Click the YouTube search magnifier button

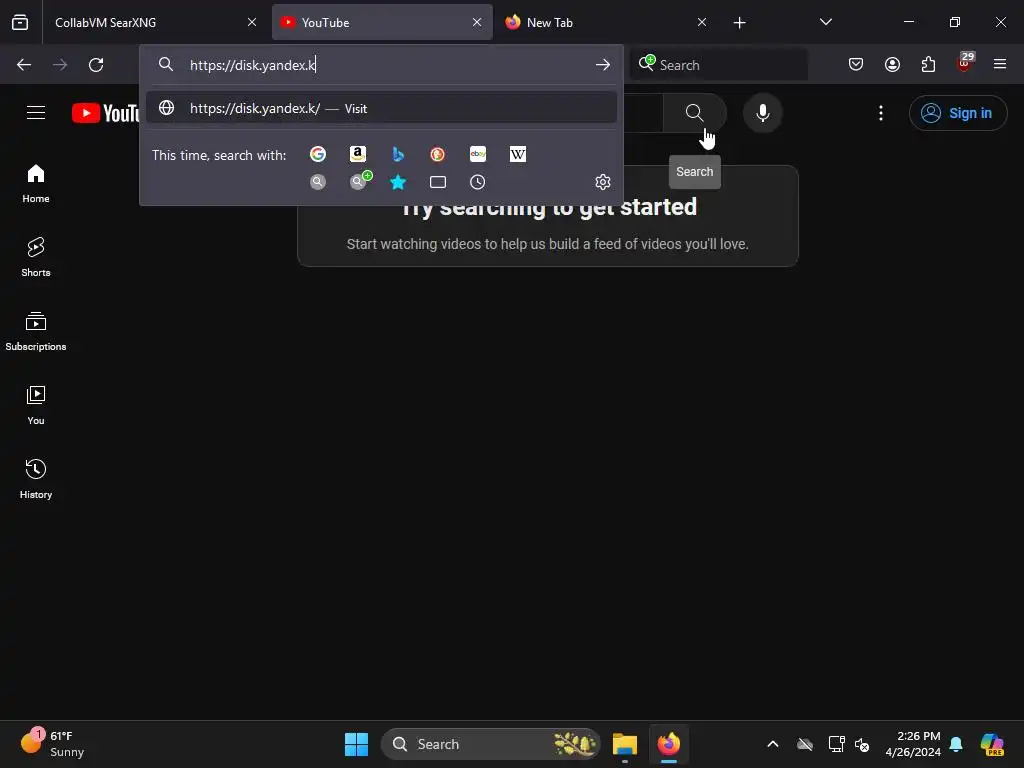694,113
